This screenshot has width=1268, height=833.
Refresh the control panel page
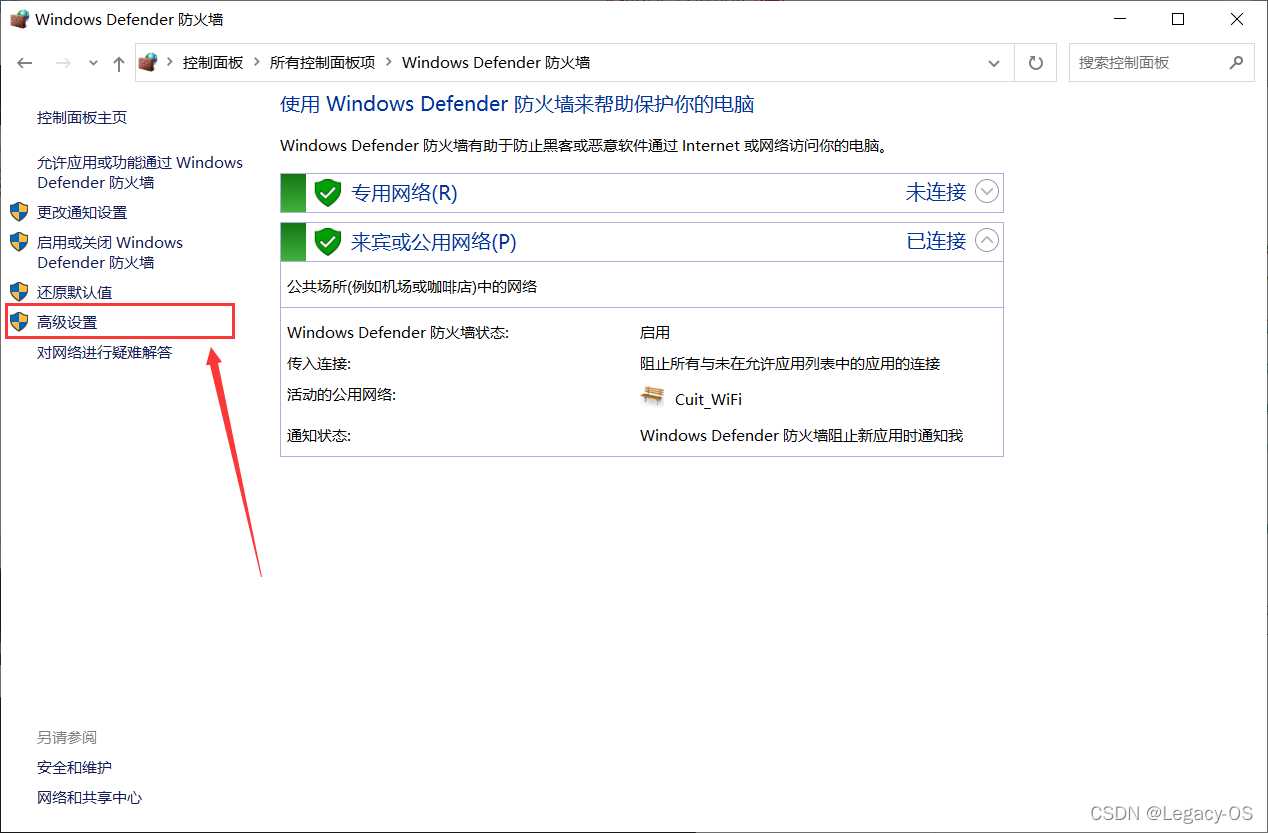pyautogui.click(x=1036, y=63)
